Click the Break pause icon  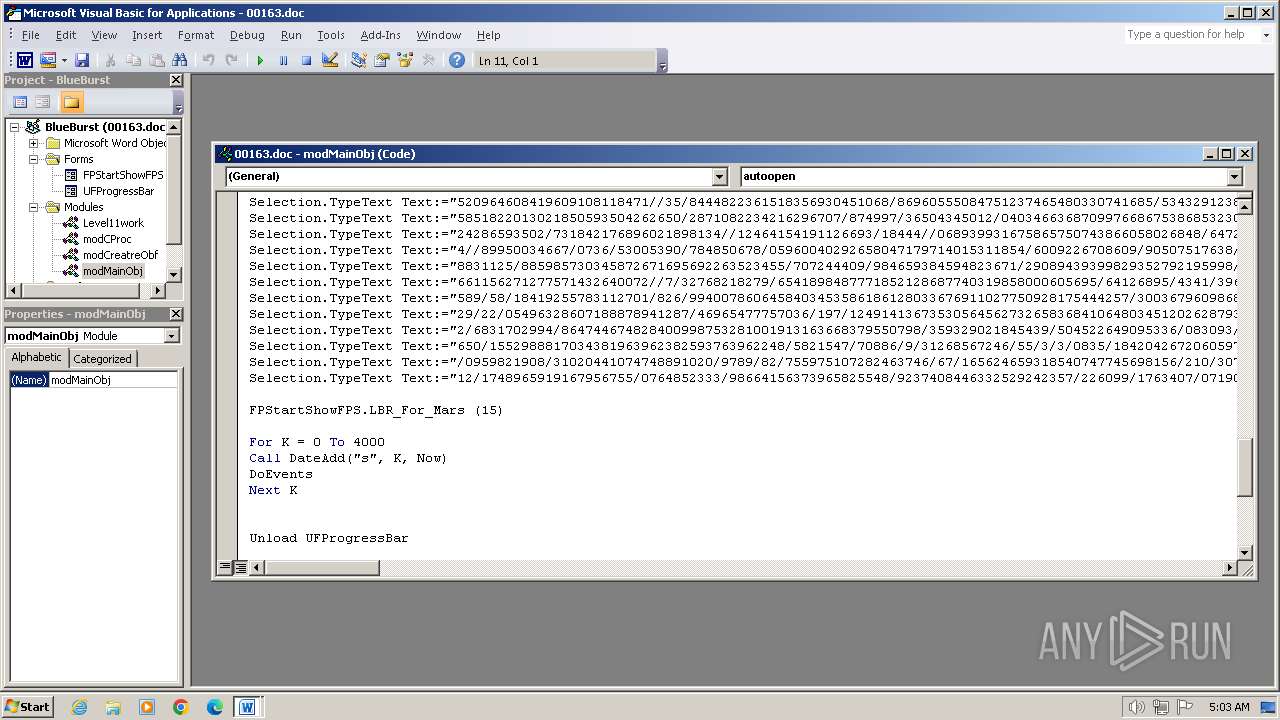[x=283, y=61]
